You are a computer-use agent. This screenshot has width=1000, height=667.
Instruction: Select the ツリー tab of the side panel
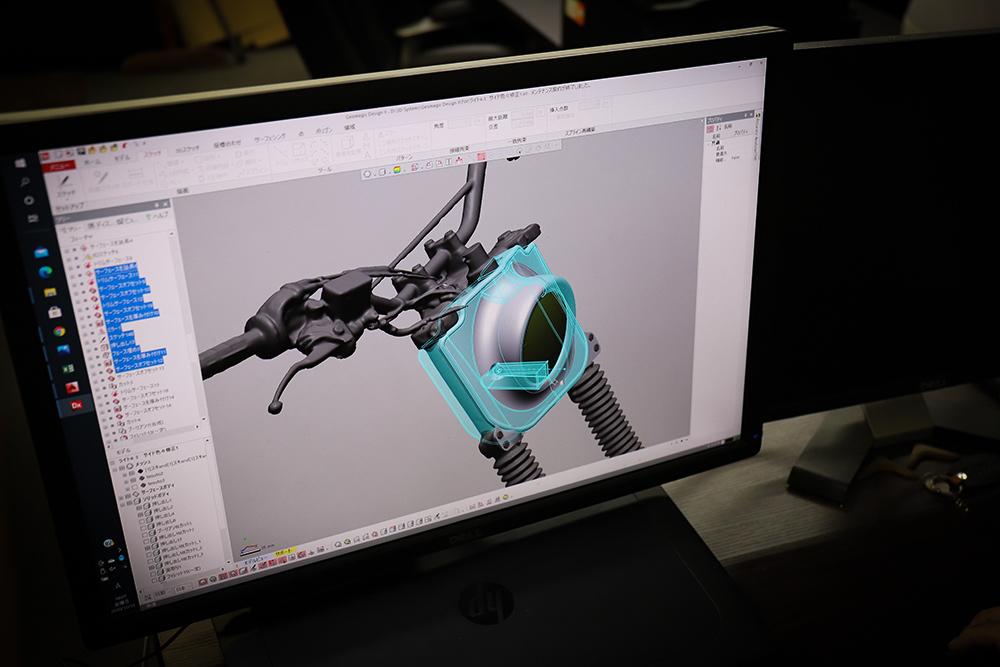(70, 228)
